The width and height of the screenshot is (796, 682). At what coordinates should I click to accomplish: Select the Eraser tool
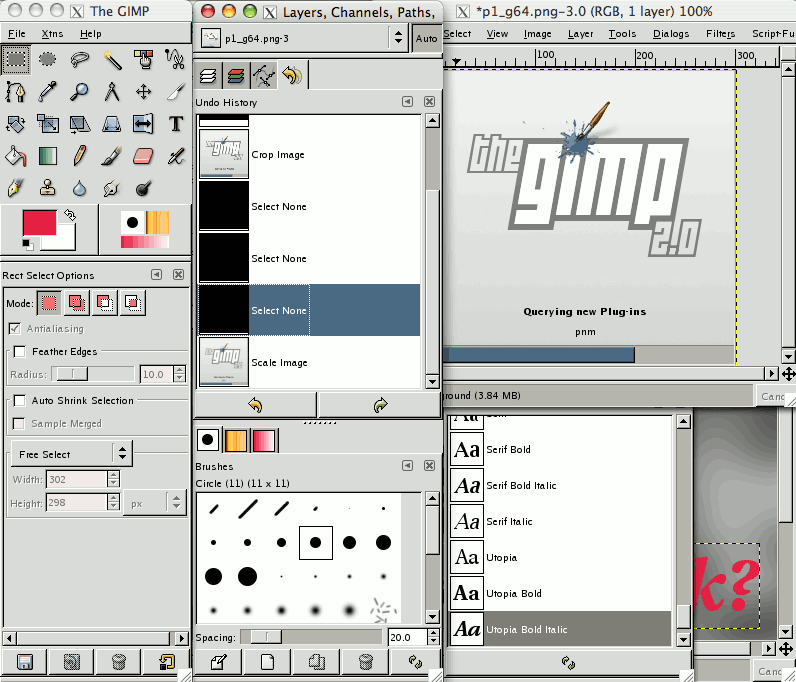[x=144, y=156]
